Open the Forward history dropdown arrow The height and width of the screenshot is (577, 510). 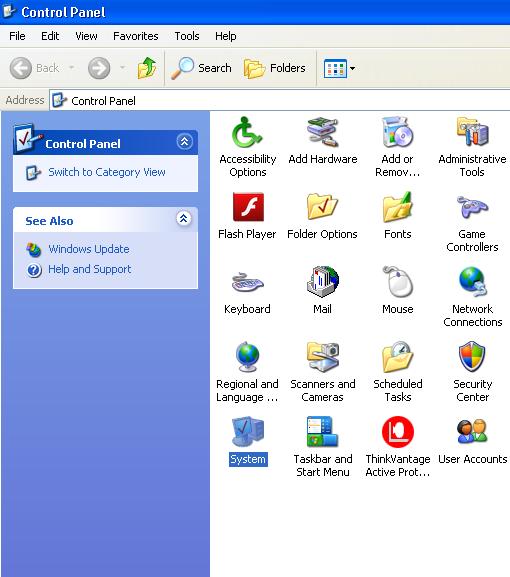pyautogui.click(x=122, y=68)
